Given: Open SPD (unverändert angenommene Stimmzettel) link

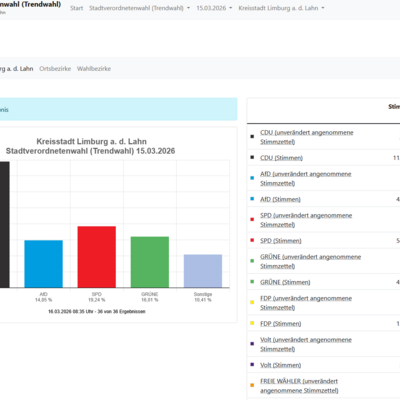Looking at the screenshot, I should coord(306,220).
